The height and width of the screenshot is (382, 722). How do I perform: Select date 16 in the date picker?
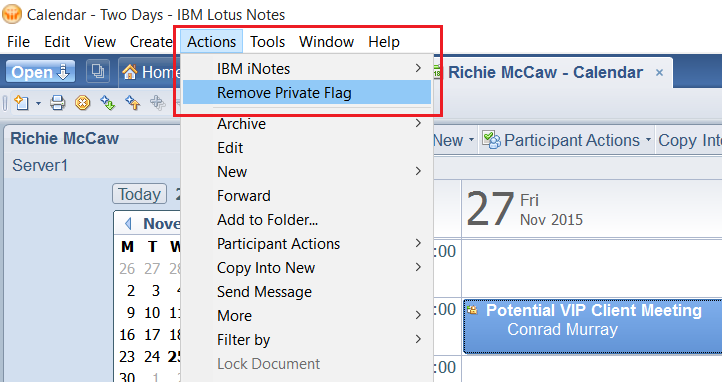(x=127, y=335)
